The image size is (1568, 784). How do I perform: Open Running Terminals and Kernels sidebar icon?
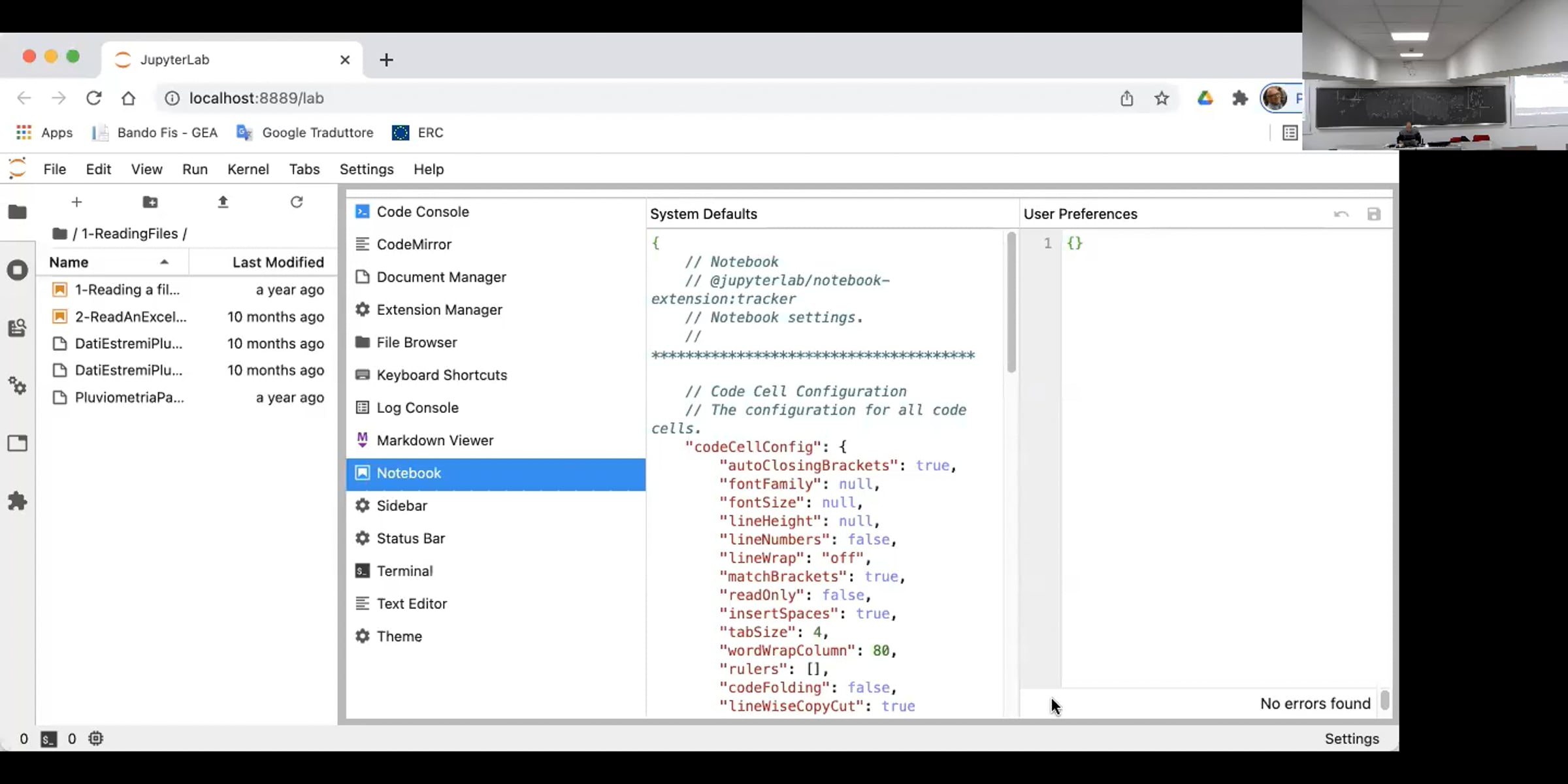[x=18, y=270]
